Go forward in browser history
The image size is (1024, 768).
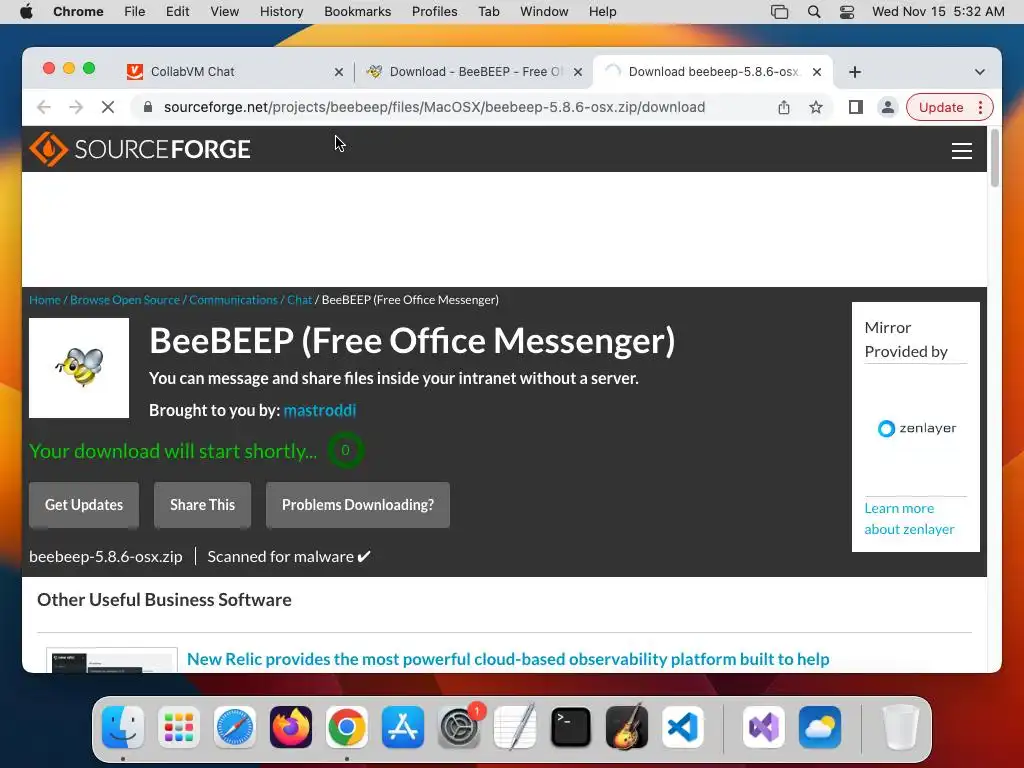coord(76,107)
